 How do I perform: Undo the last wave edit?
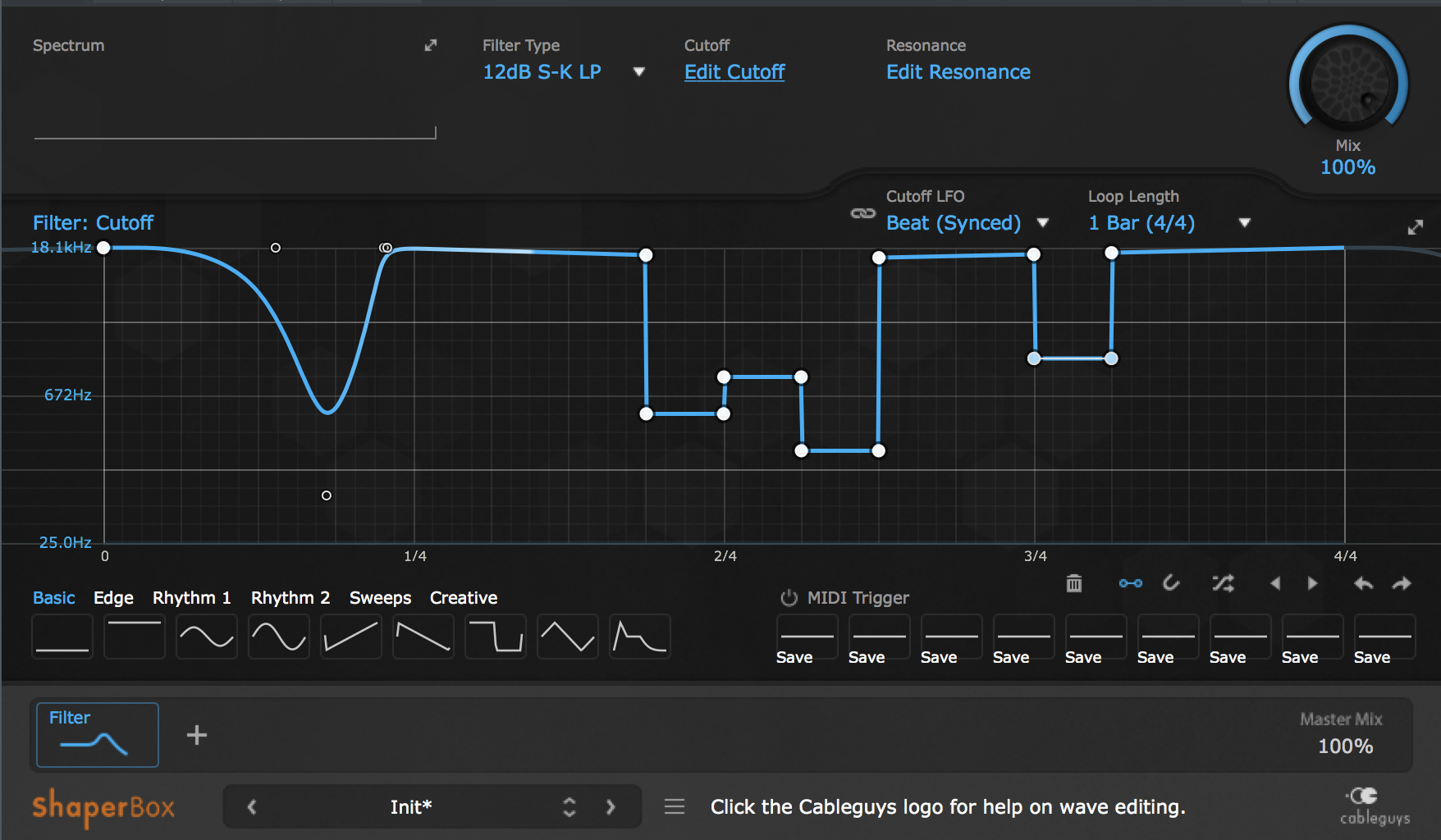pos(1363,583)
